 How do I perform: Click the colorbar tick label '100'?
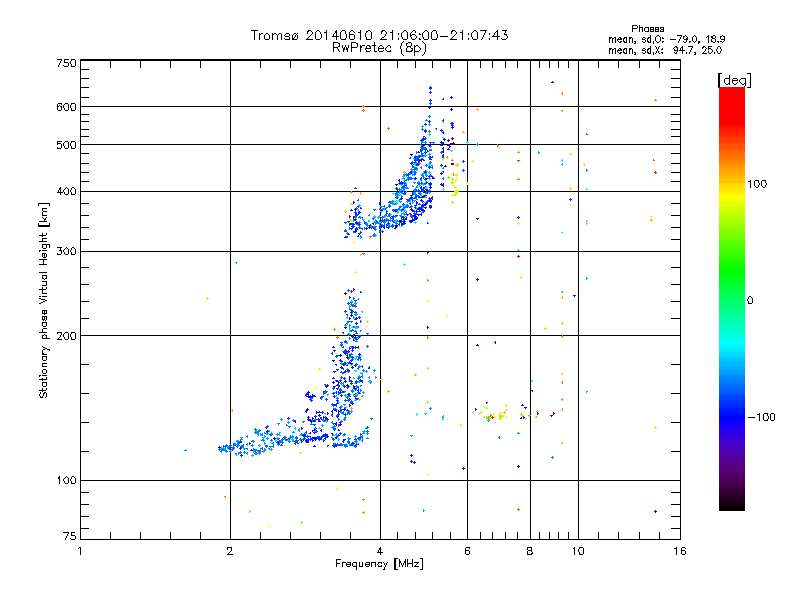click(757, 184)
